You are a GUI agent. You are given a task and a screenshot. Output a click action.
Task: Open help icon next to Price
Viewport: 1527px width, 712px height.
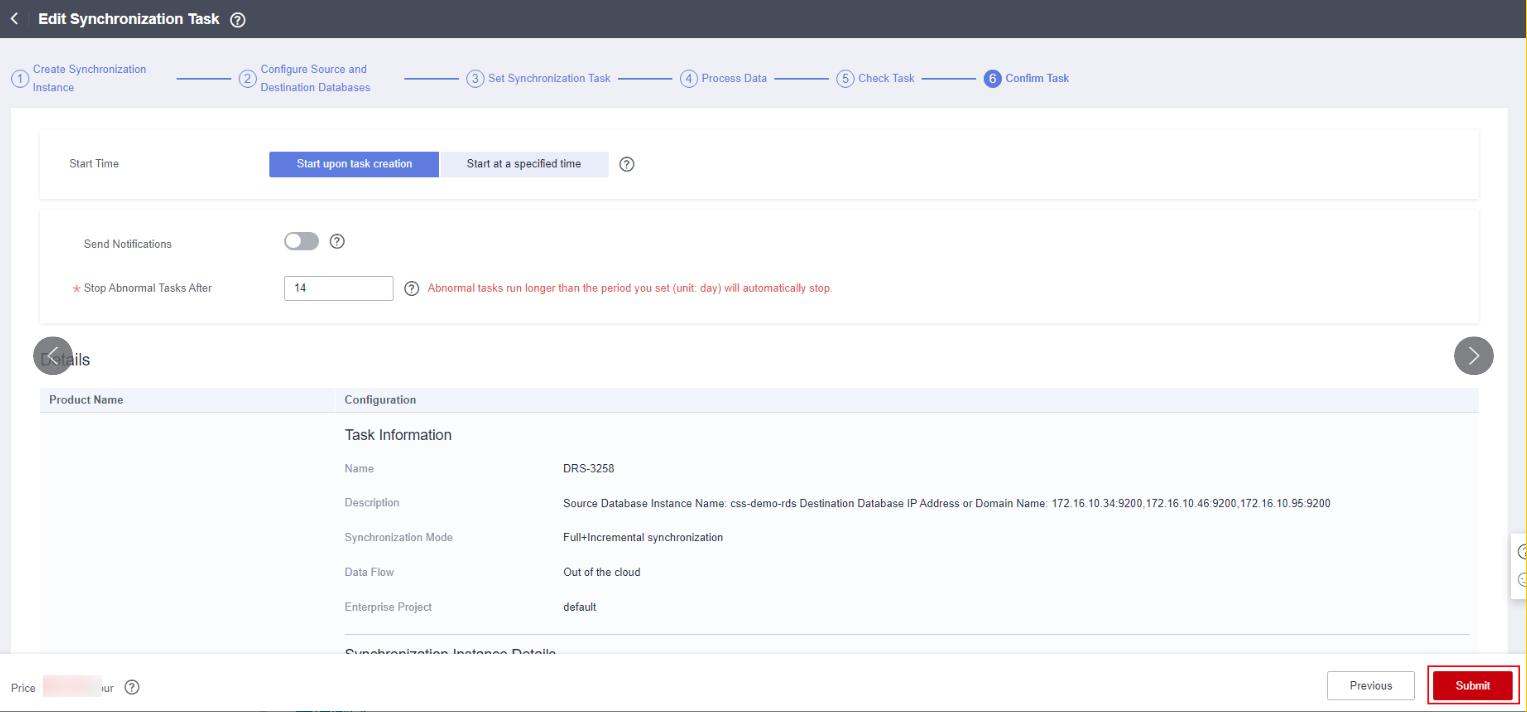coord(132,687)
